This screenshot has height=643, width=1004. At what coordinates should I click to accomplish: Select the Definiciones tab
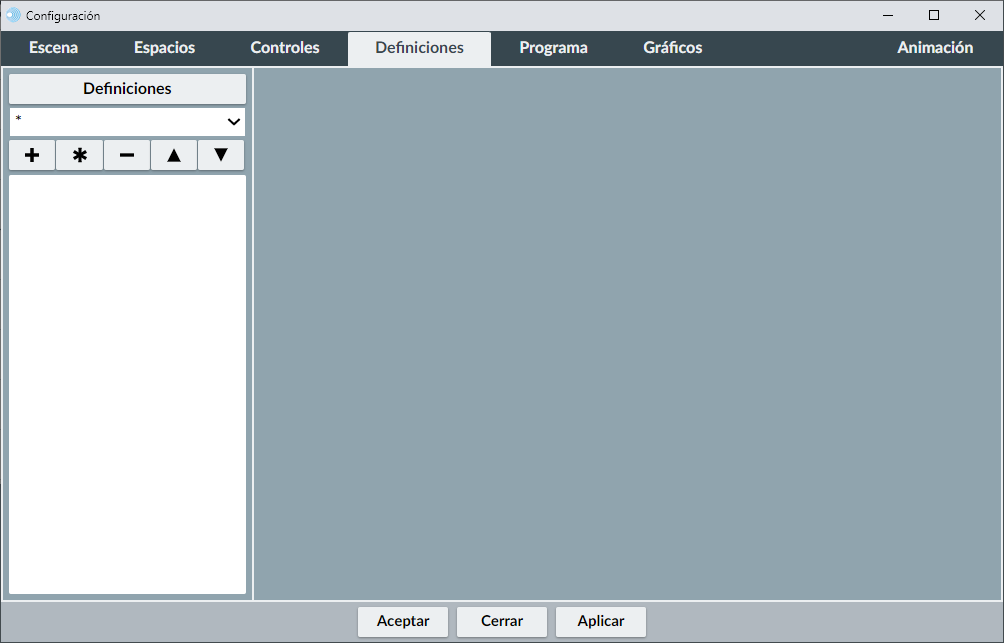[x=419, y=48]
